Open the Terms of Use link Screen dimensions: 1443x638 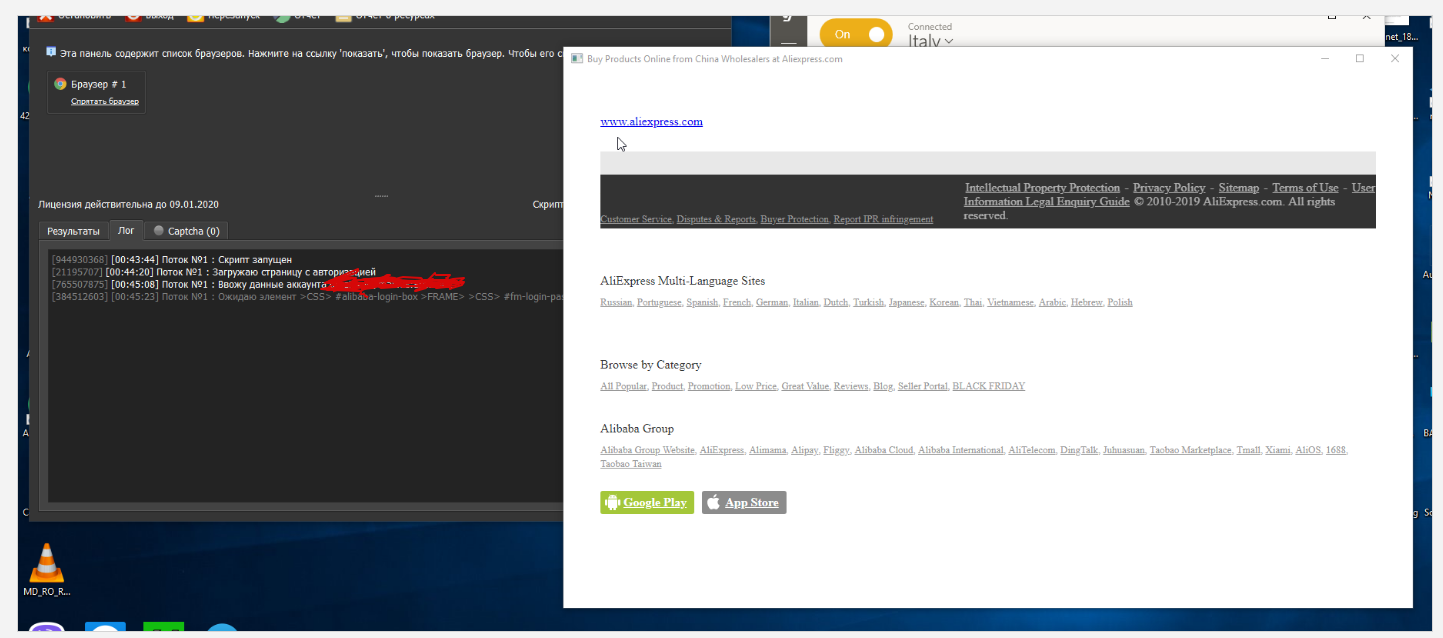(1305, 188)
